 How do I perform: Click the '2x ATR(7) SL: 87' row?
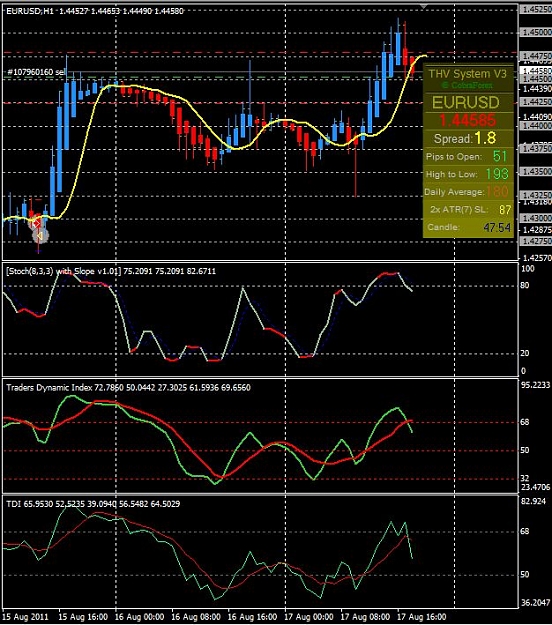470,210
